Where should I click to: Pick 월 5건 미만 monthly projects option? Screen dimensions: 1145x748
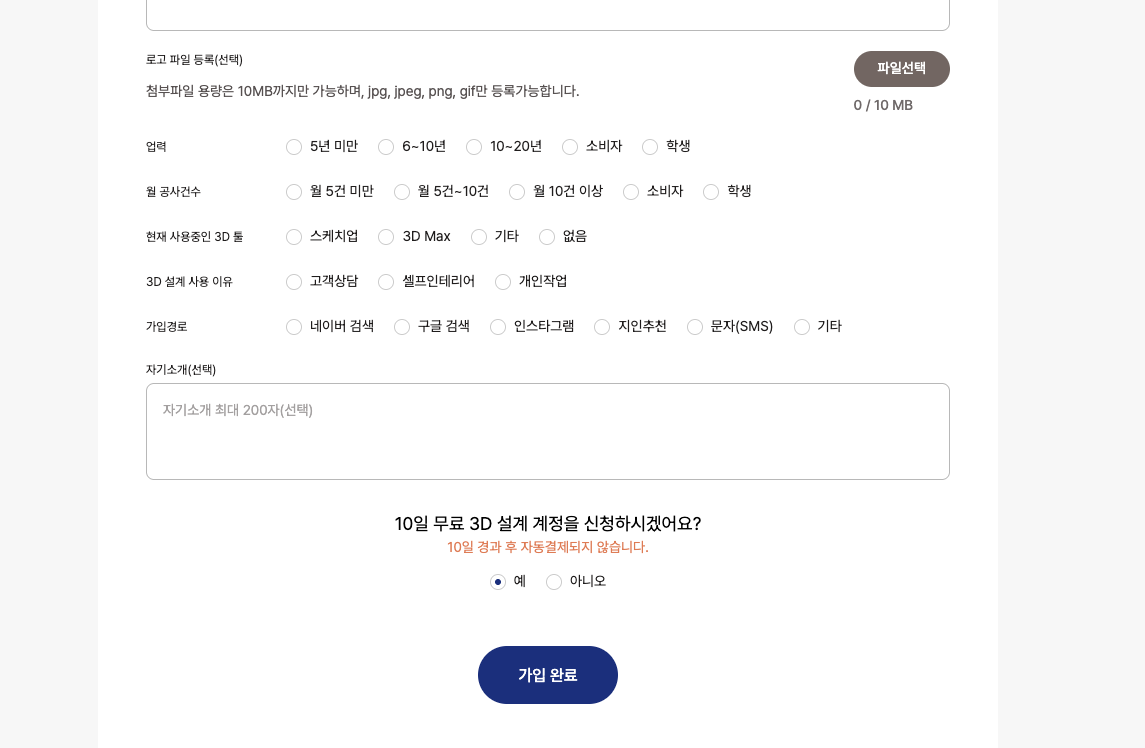click(294, 192)
